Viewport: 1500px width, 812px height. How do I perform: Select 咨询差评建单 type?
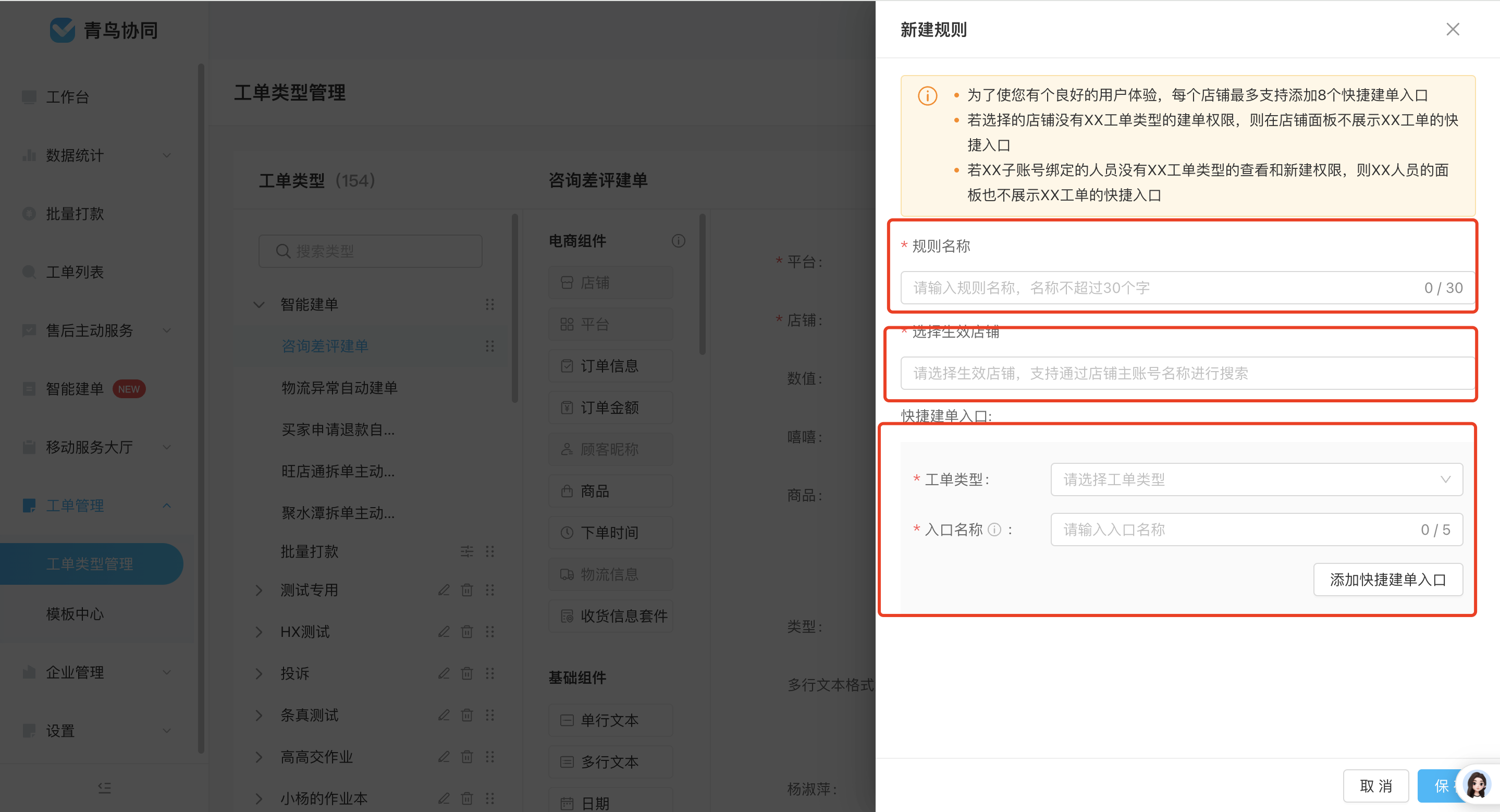(324, 347)
